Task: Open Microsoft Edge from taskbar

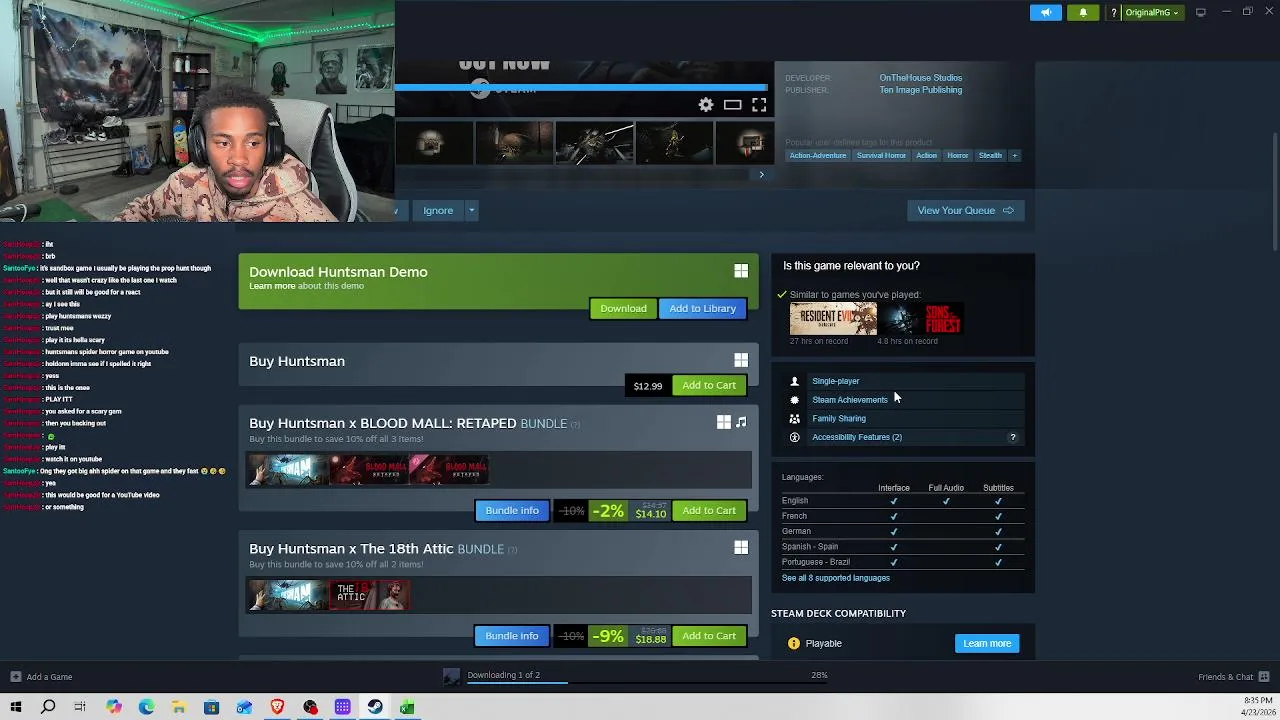Action: tap(146, 708)
